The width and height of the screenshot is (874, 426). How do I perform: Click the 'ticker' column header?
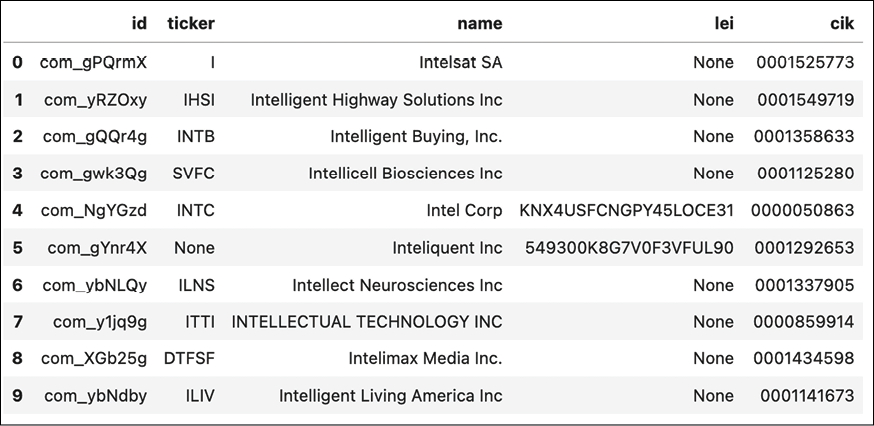pos(191,23)
